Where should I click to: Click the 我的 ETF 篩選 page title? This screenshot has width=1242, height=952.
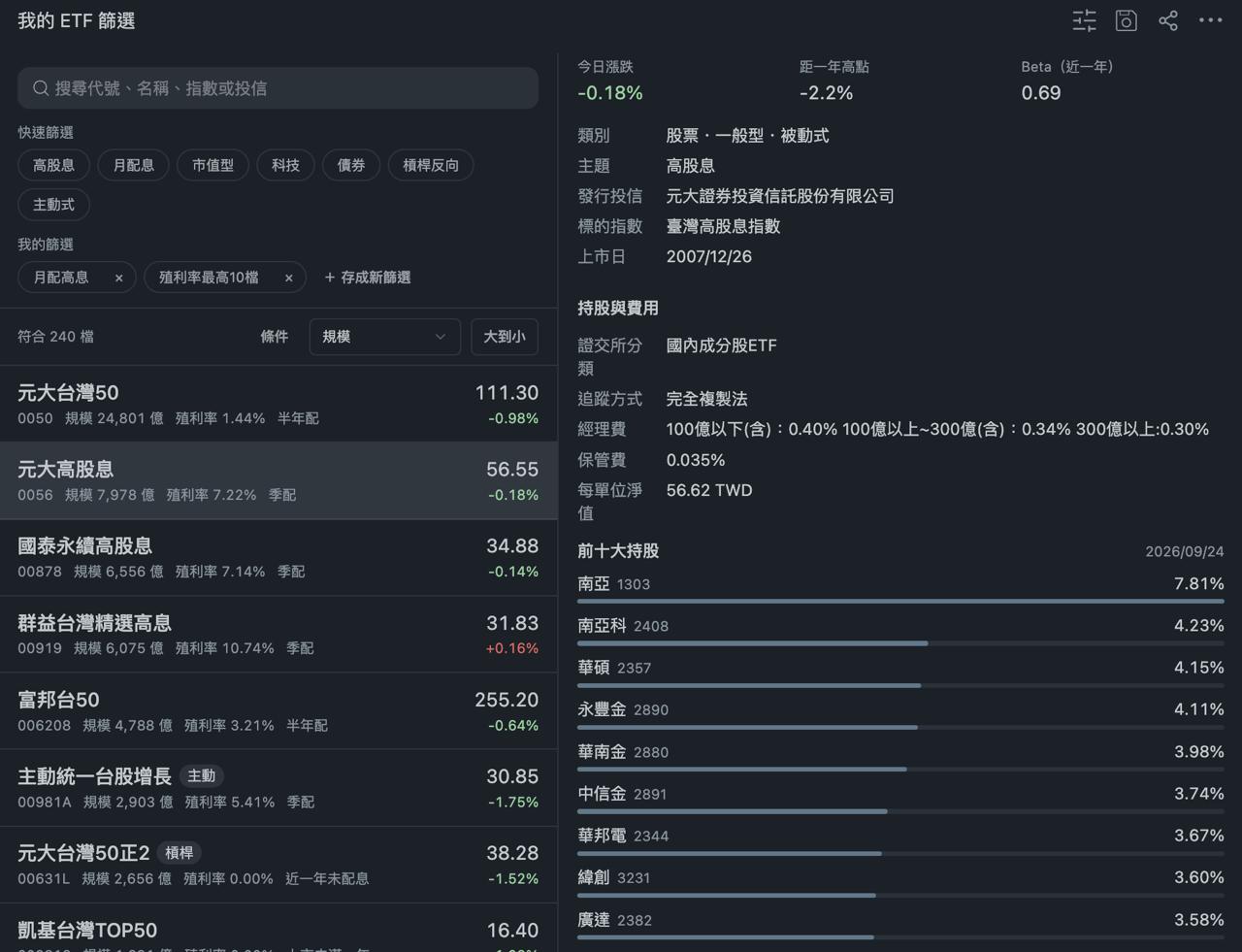click(76, 20)
